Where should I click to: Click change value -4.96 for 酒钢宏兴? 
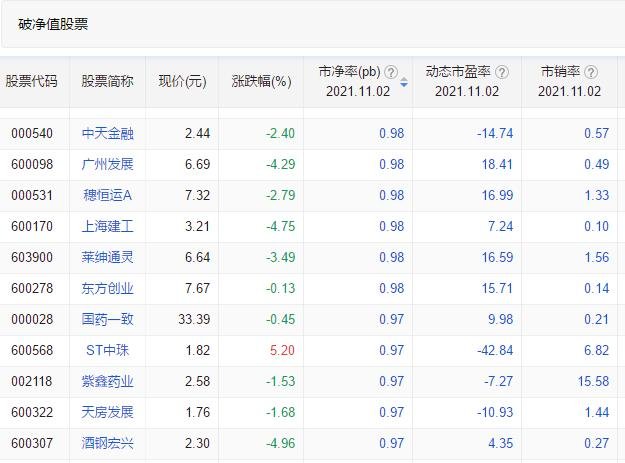click(x=281, y=443)
